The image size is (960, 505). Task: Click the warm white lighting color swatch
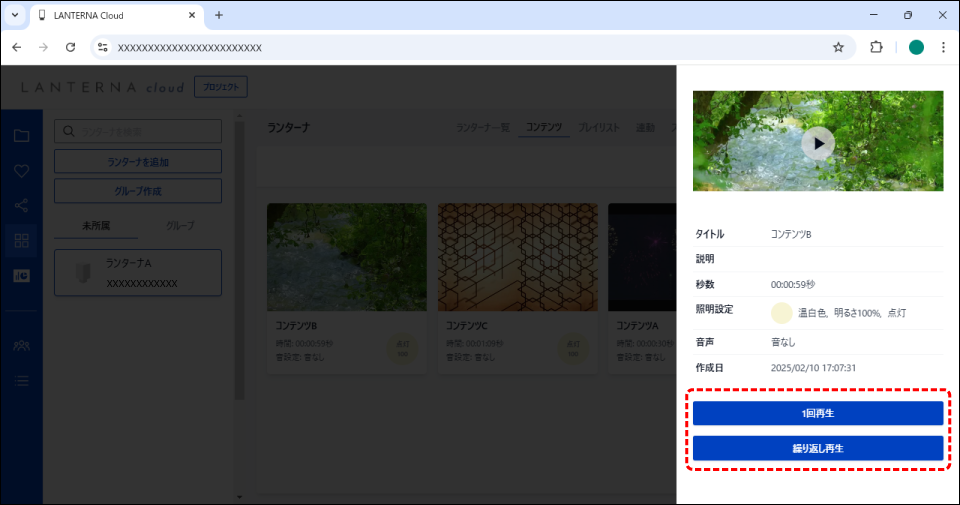781,313
